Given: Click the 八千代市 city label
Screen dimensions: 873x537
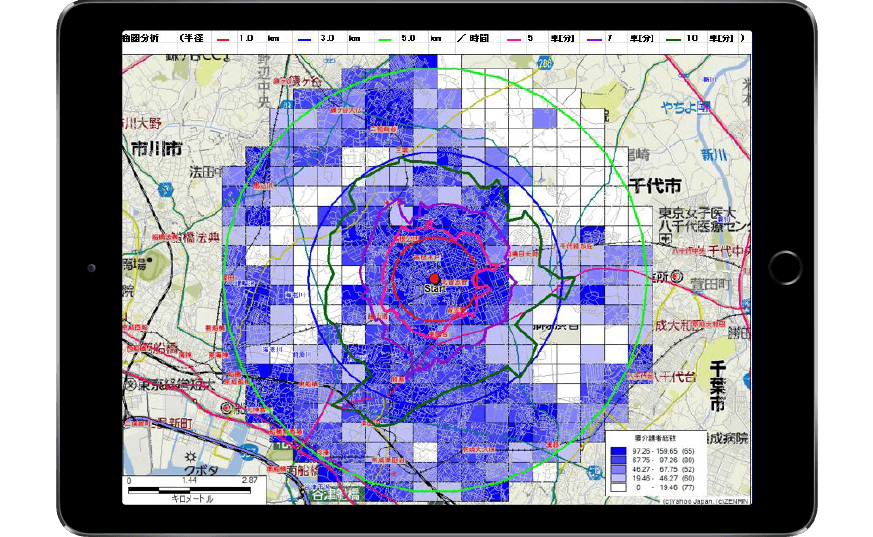Looking at the screenshot, I should [656, 185].
